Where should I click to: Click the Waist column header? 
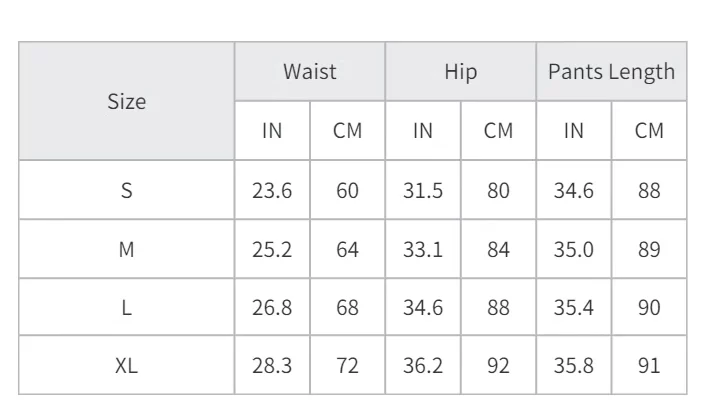click(x=310, y=72)
